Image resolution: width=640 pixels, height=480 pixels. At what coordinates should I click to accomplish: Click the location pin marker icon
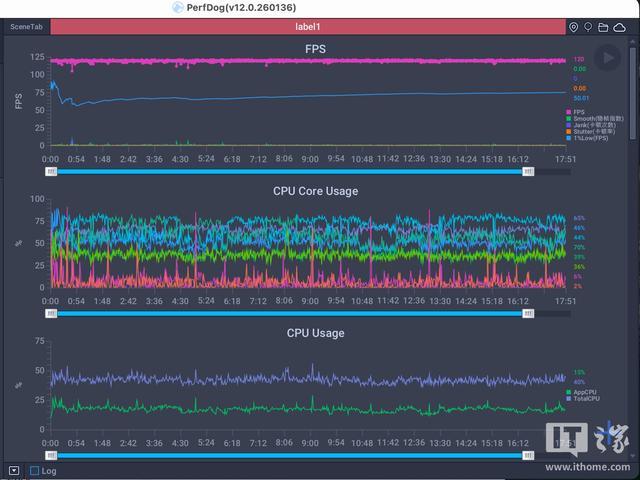[573, 27]
